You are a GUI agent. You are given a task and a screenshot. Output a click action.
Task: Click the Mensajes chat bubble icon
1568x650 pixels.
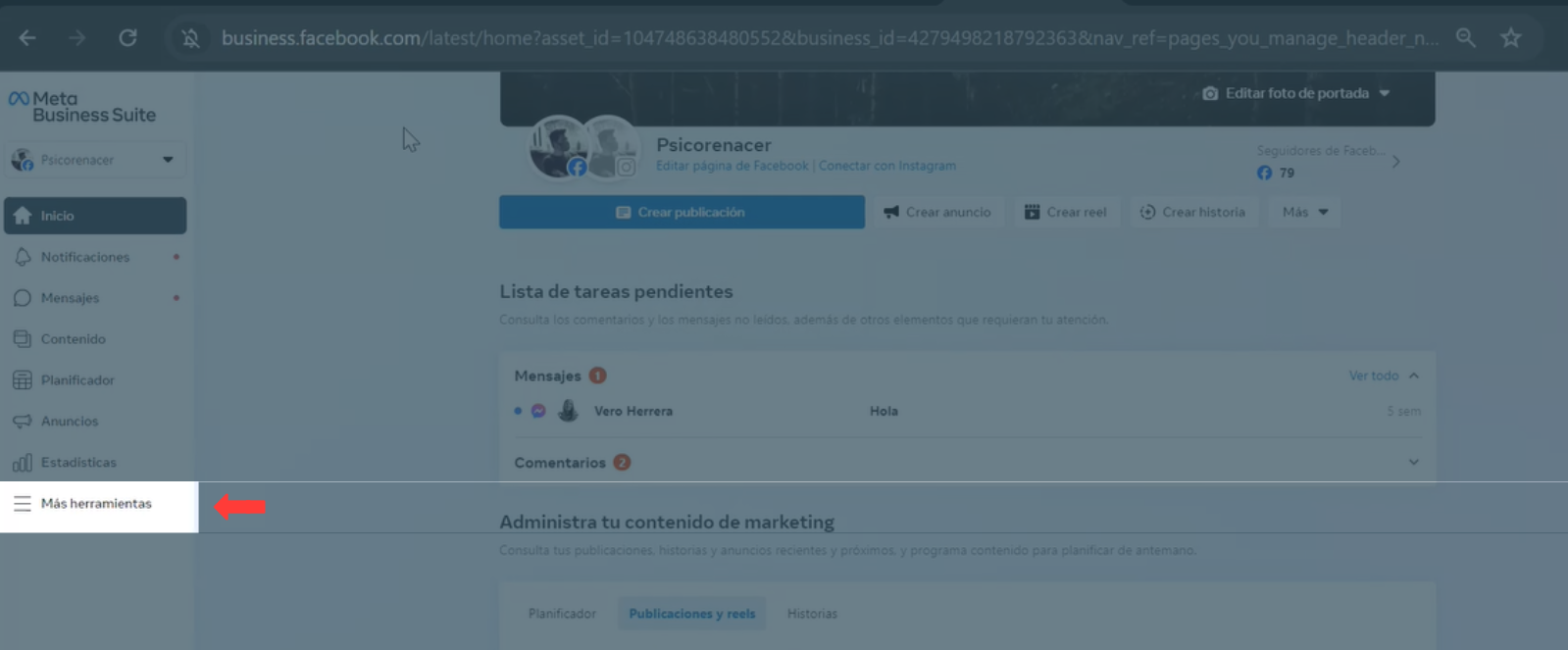tap(23, 298)
